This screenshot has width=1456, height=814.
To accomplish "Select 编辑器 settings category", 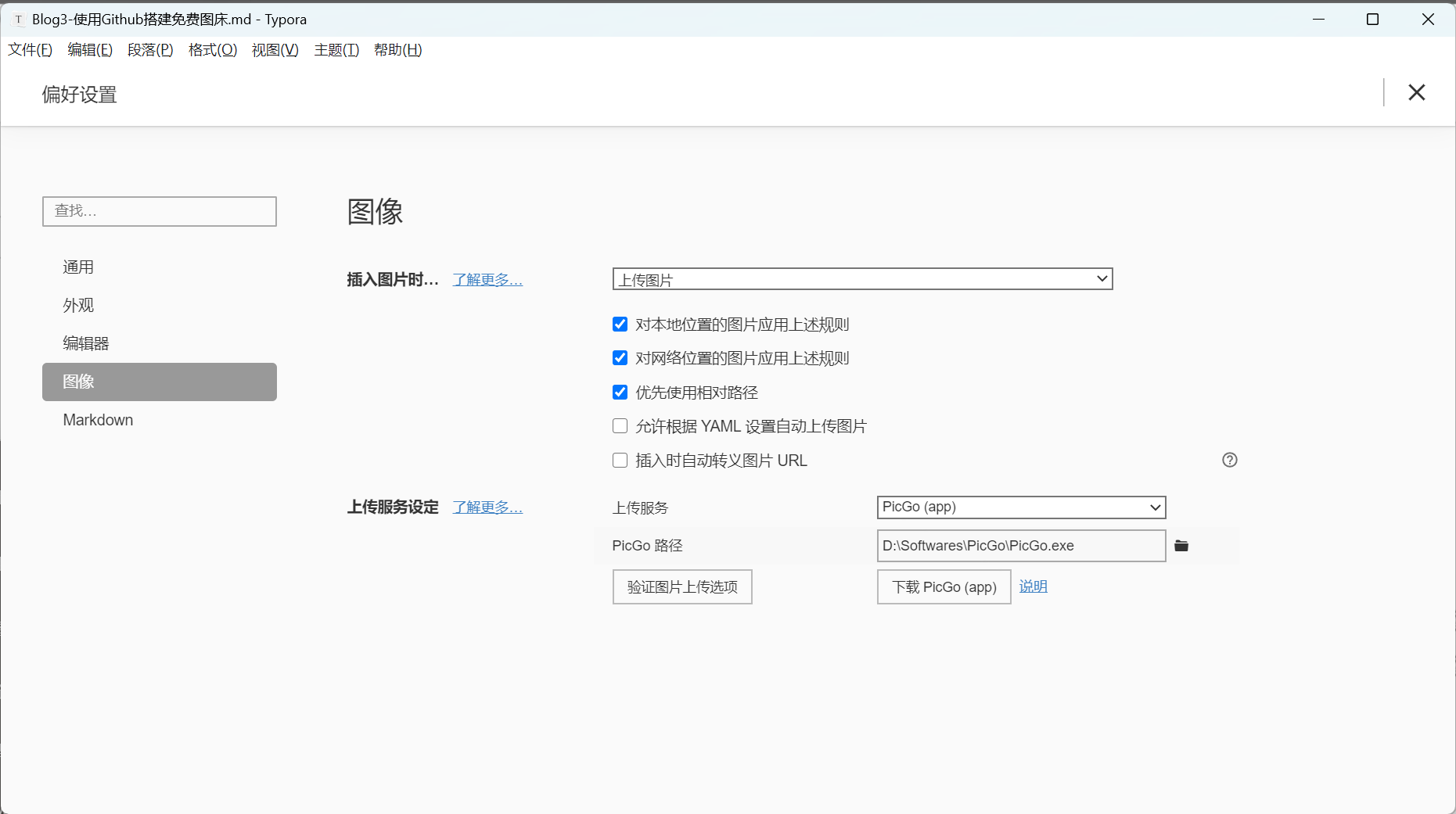I will point(160,343).
